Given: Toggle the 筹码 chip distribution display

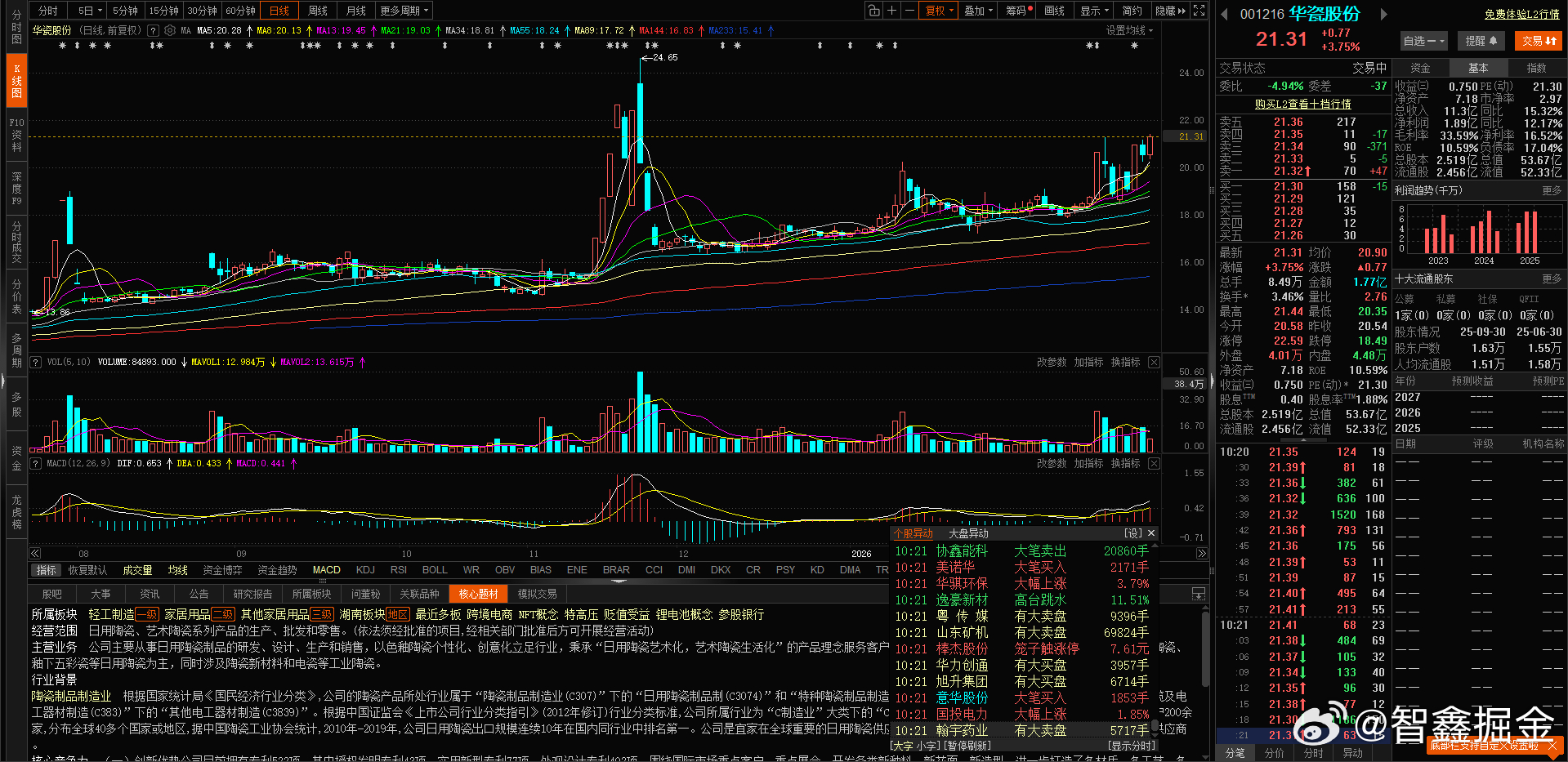Looking at the screenshot, I should point(1018,11).
